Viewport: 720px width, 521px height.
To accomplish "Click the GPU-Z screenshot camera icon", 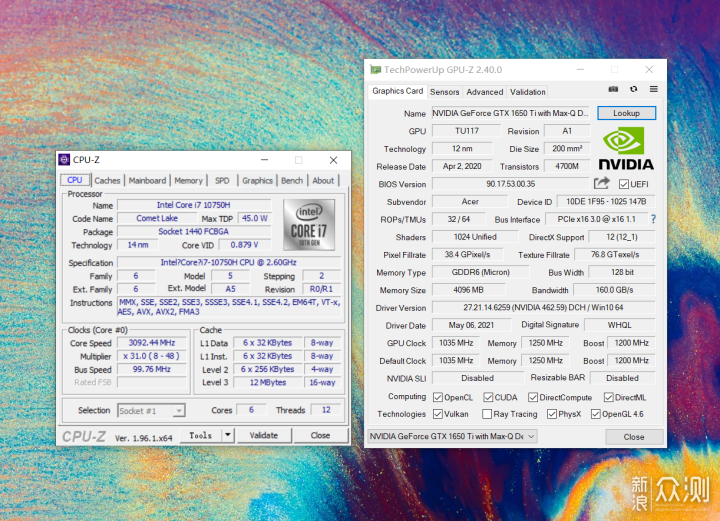I will [x=613, y=89].
